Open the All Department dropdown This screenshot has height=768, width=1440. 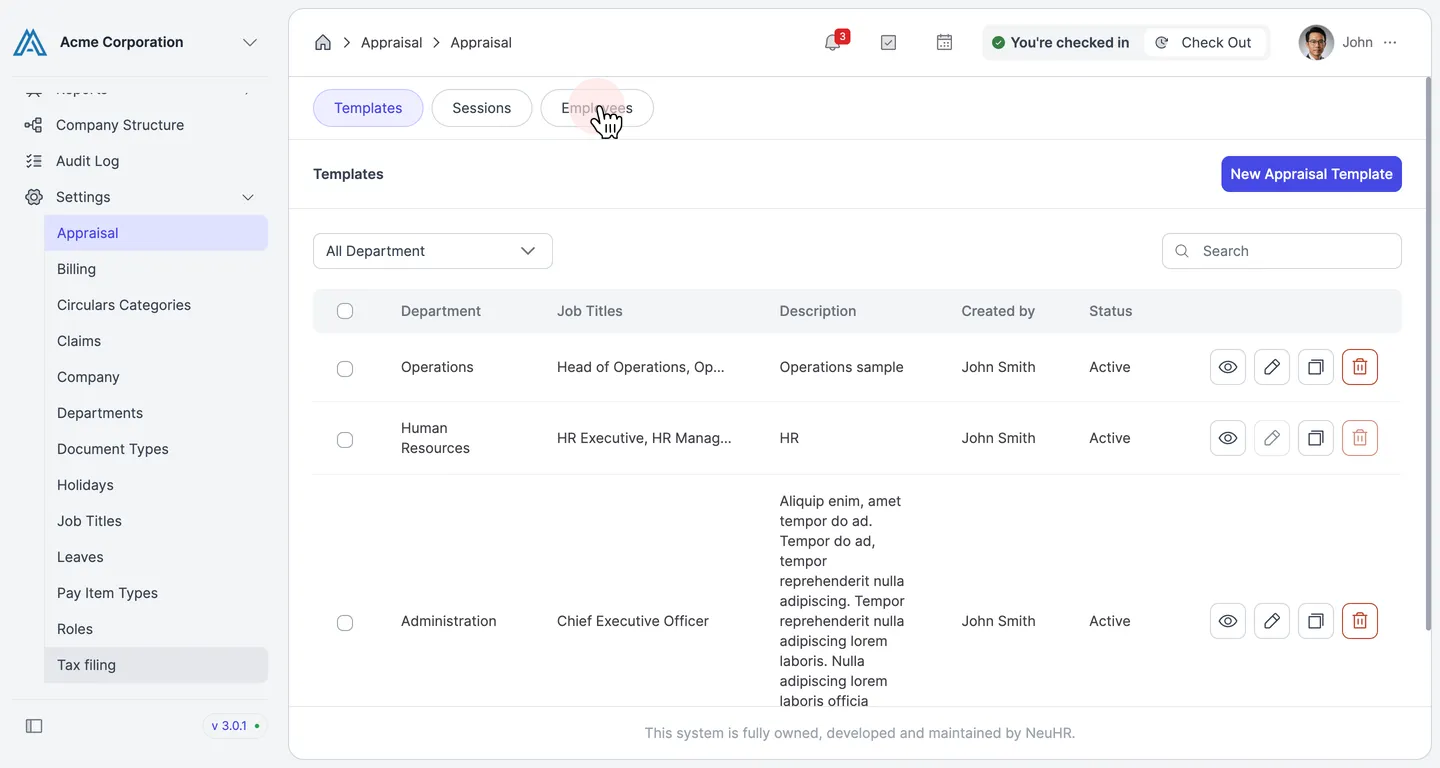tap(433, 251)
